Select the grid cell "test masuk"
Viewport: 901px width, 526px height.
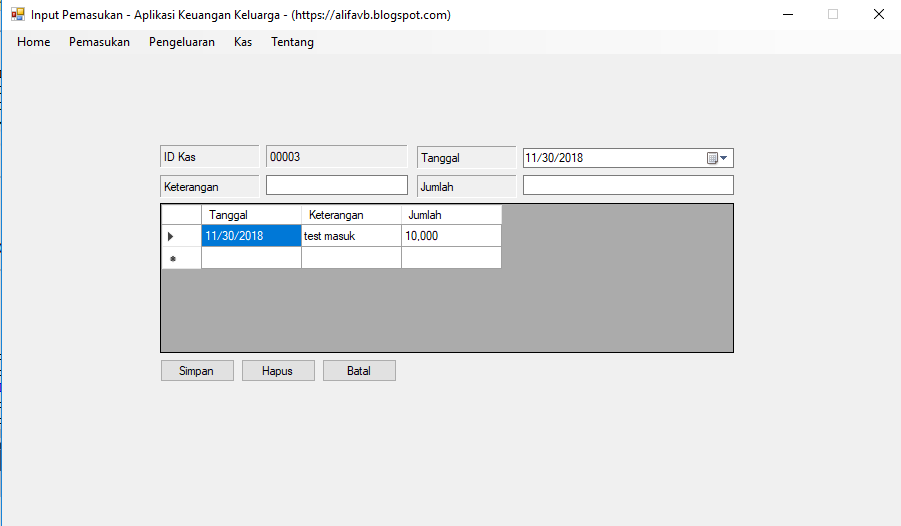point(351,236)
